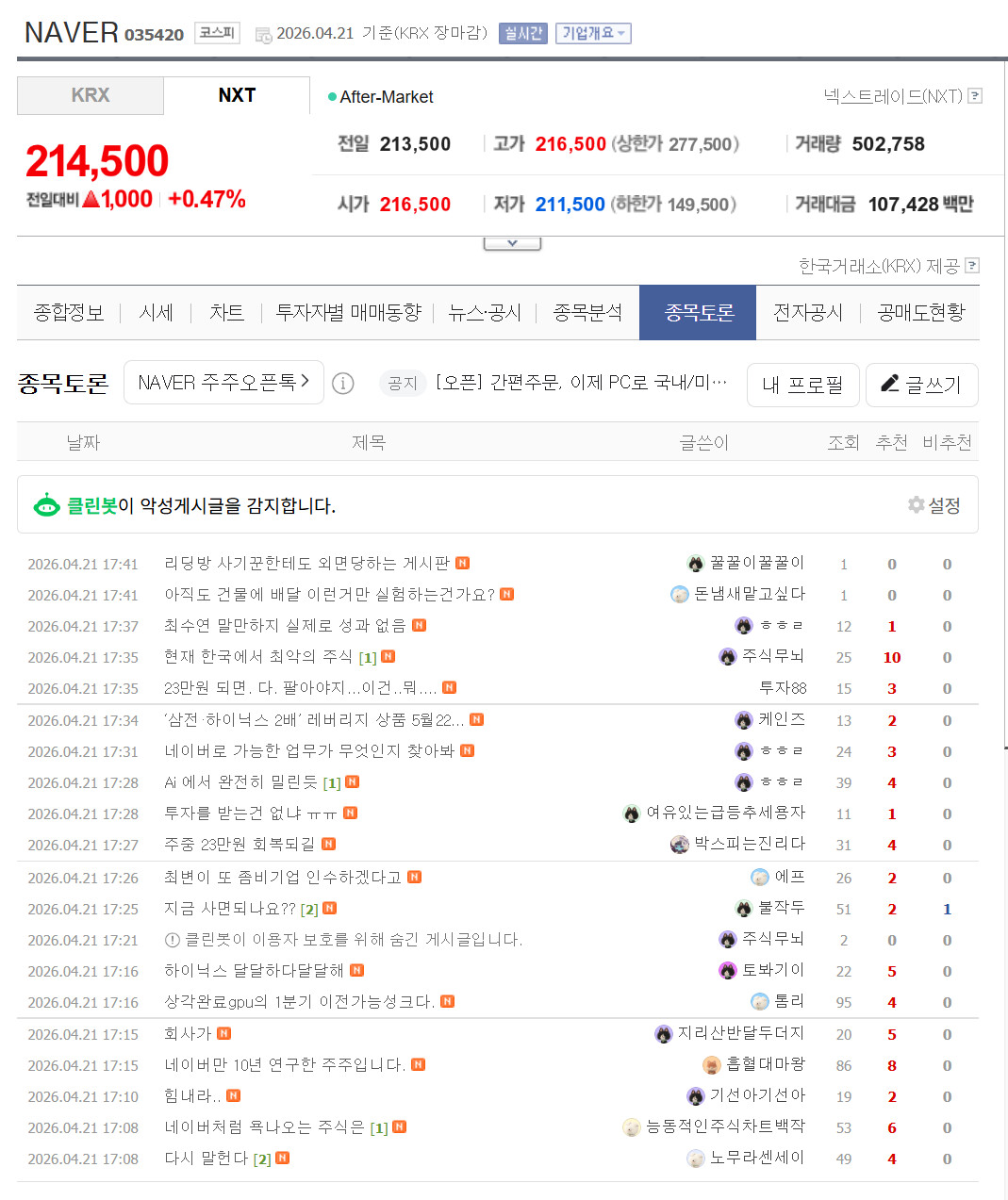This screenshot has width=1008, height=1200.
Task: Open the 삼전·하이닉스 2배 레버리지 post
Action: click(x=314, y=719)
